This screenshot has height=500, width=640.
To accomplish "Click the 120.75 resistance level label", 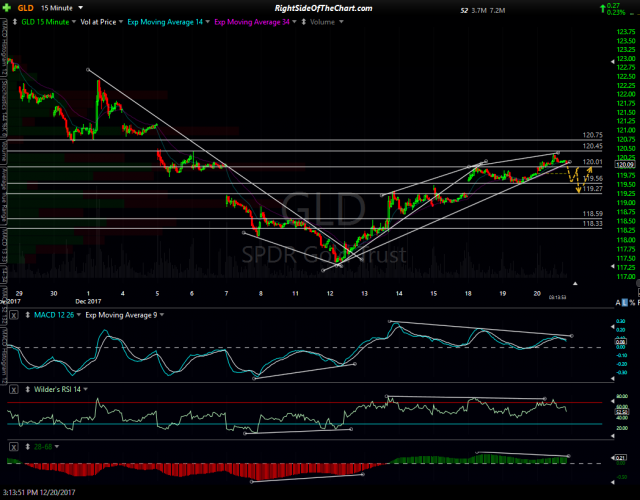I will (x=593, y=135).
